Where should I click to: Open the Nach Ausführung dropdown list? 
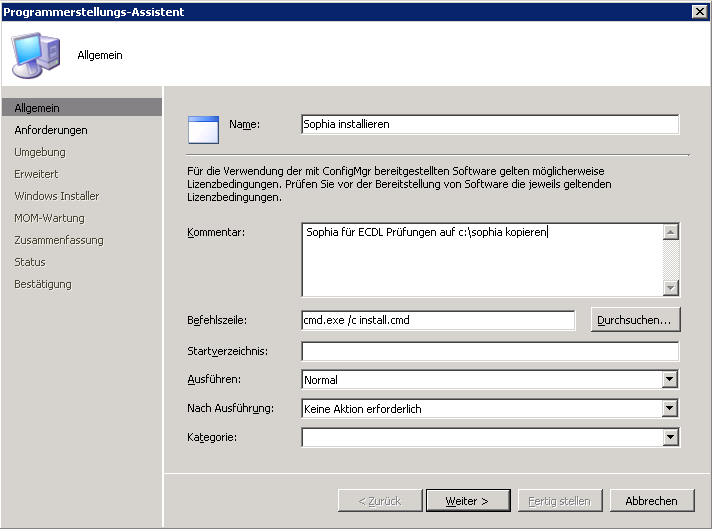click(x=670, y=409)
